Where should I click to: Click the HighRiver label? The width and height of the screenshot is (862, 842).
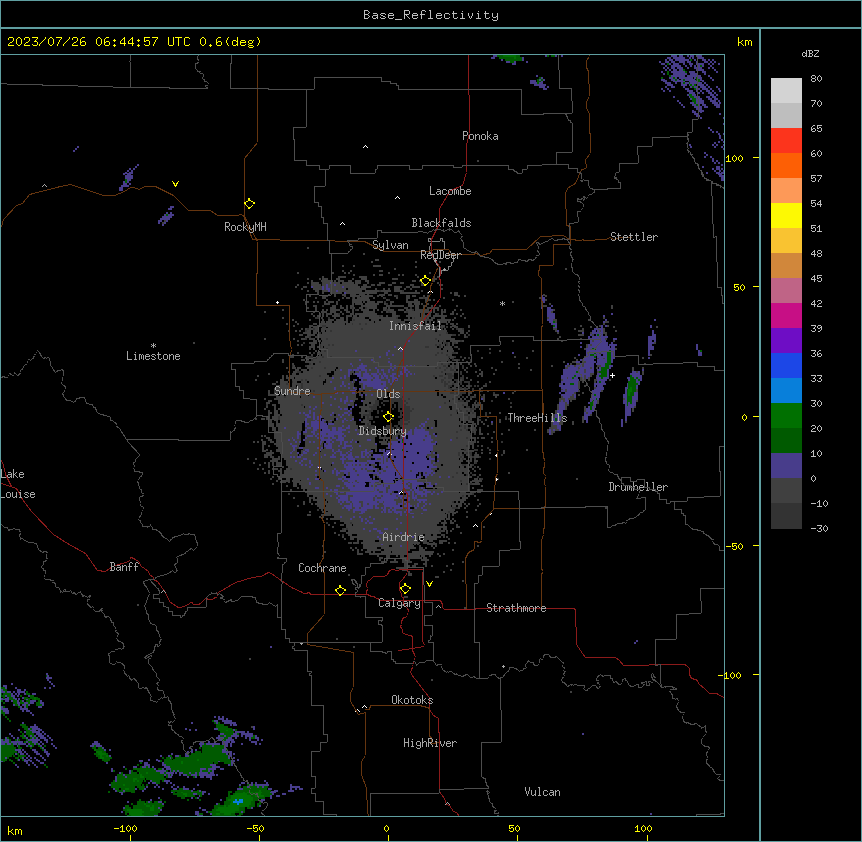pyautogui.click(x=430, y=743)
